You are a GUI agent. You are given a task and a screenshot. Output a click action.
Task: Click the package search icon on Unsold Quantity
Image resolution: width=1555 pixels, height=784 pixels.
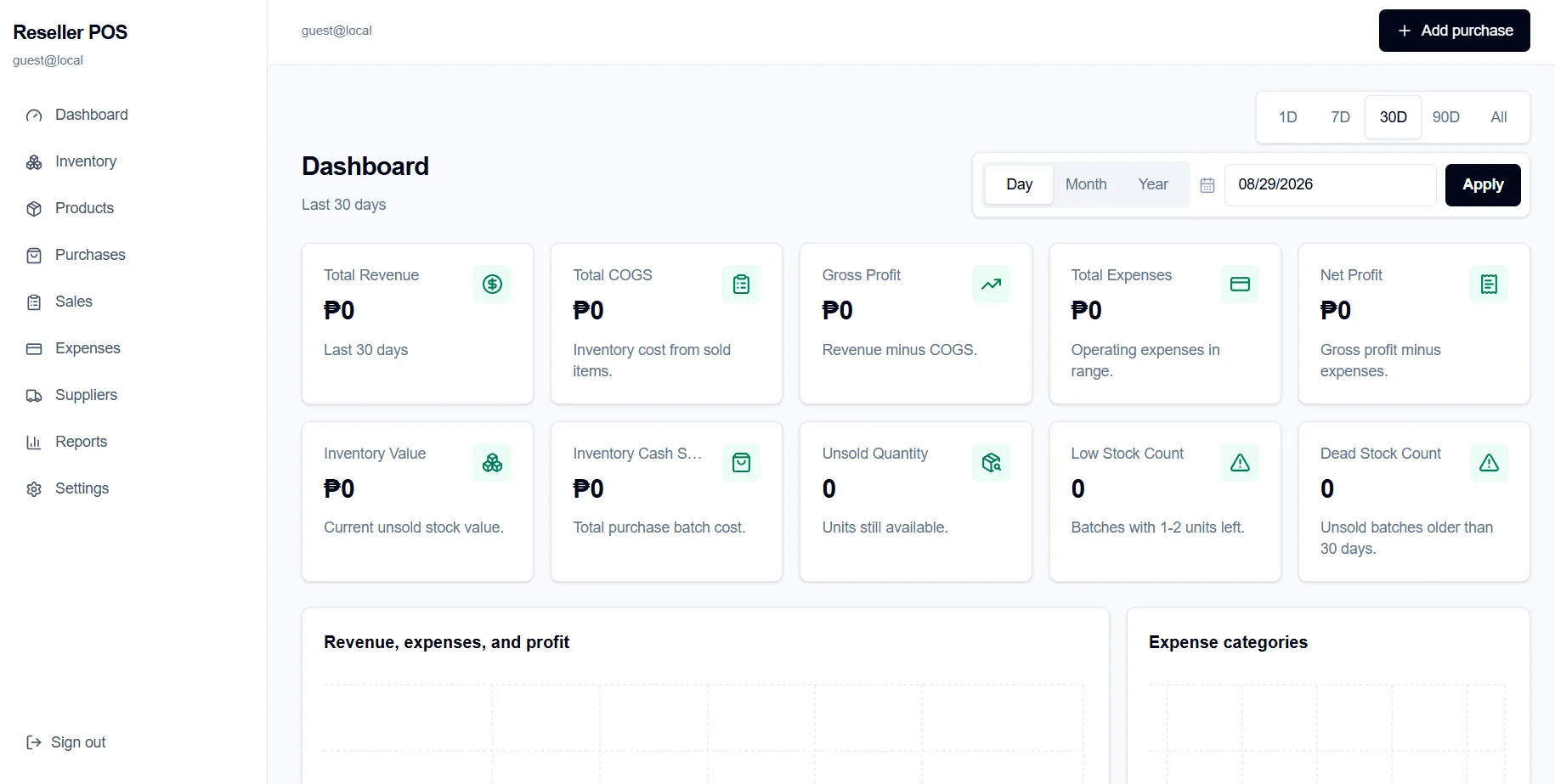991,463
